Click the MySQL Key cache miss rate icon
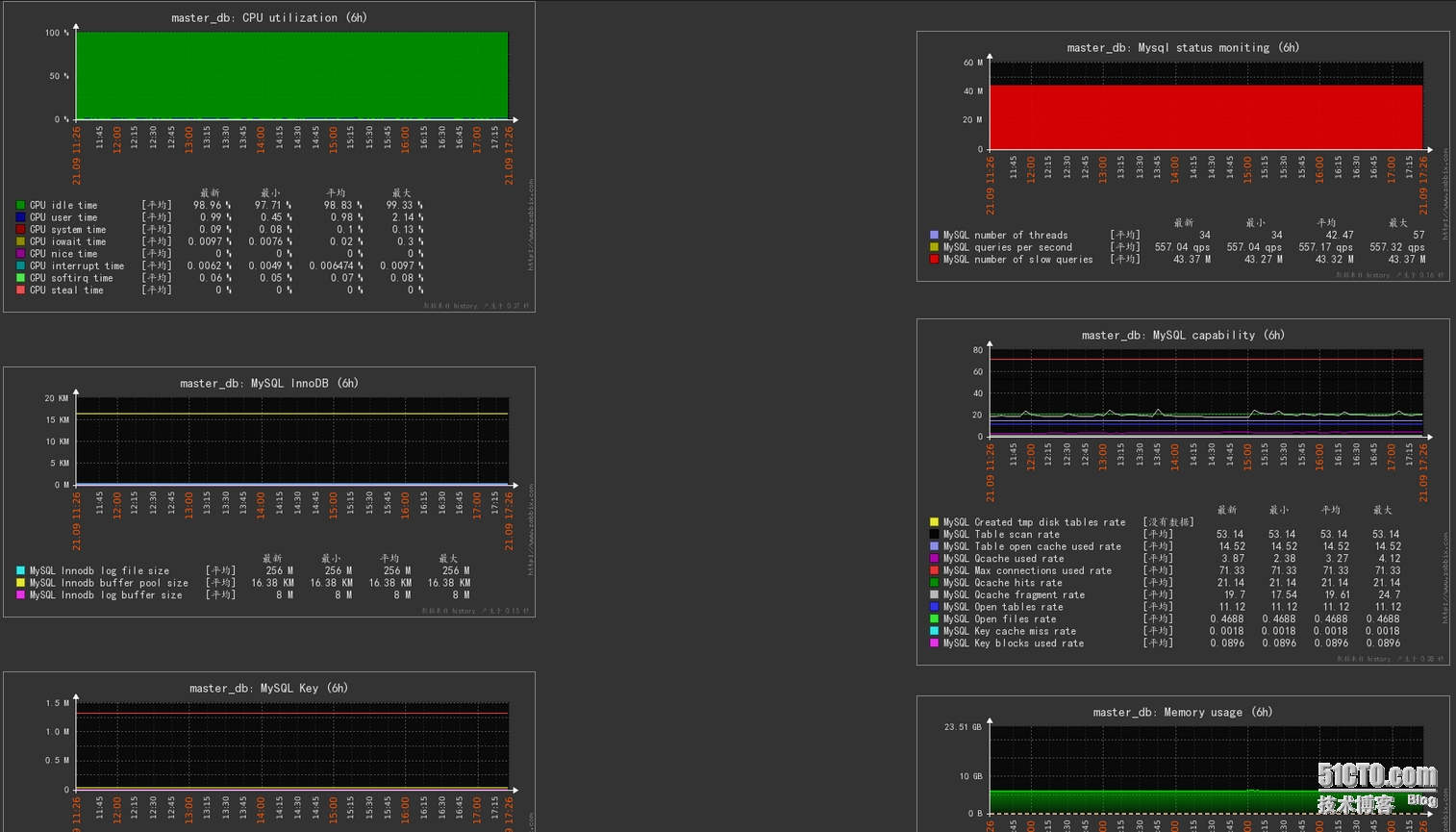Viewport: 1456px width, 832px height. [934, 631]
